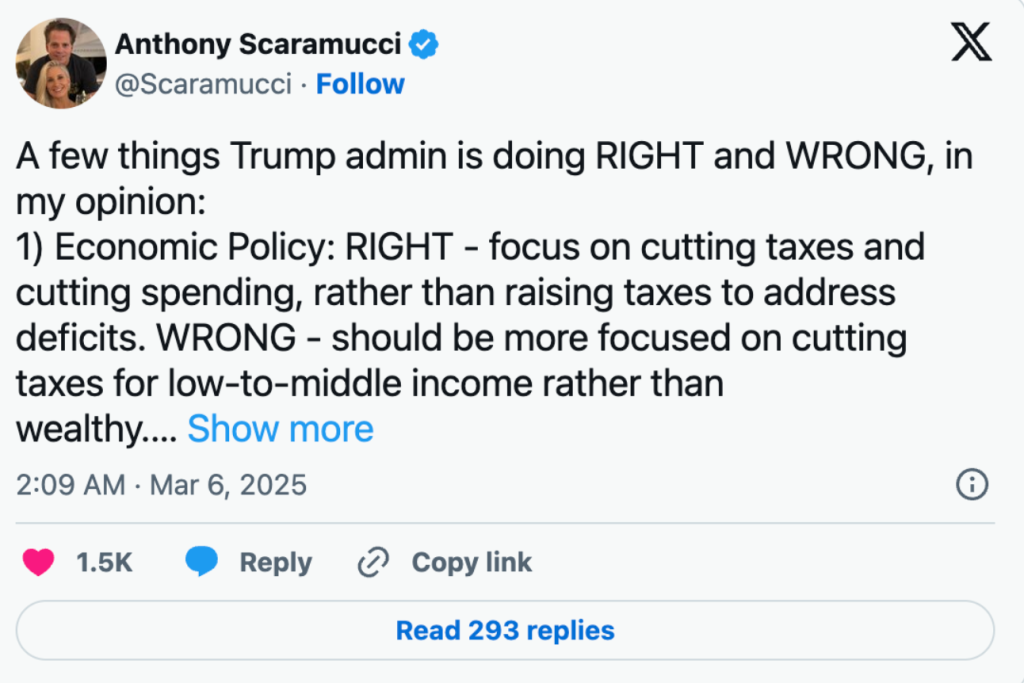Viewport: 1024px width, 683px height.
Task: Click the X logo in the corner
Action: coord(971,45)
